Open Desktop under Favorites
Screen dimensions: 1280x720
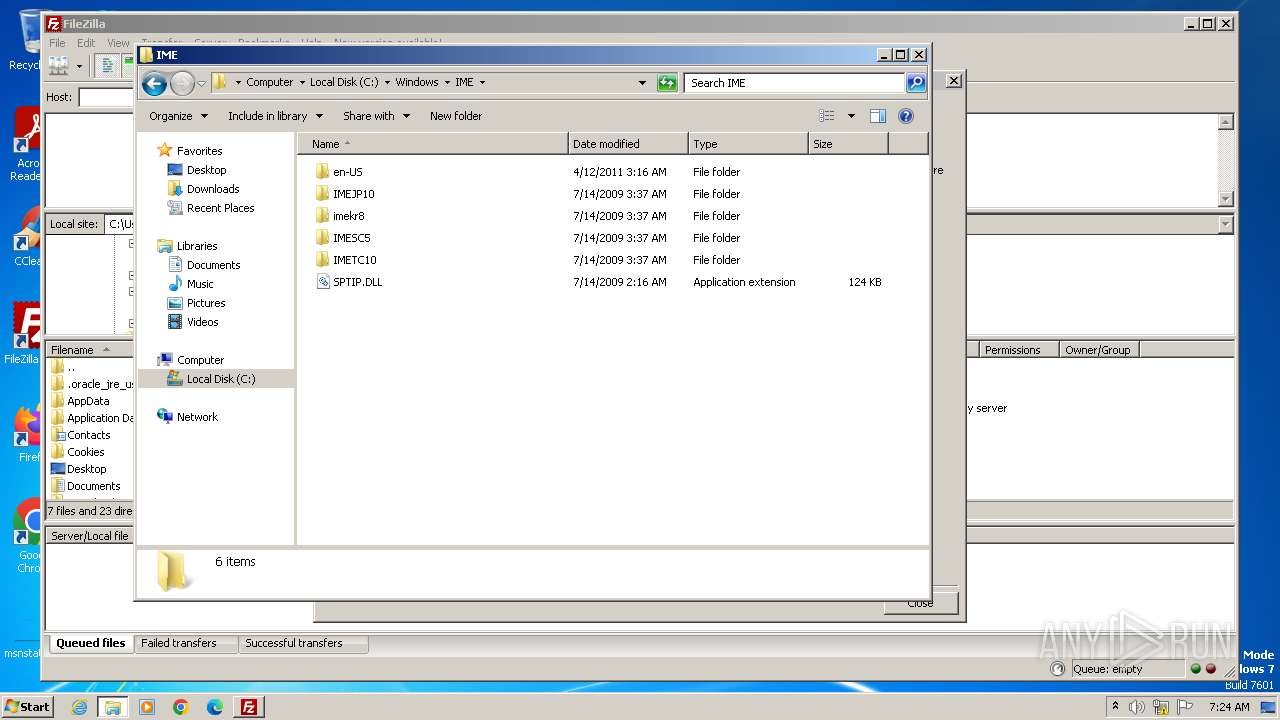[206, 170]
